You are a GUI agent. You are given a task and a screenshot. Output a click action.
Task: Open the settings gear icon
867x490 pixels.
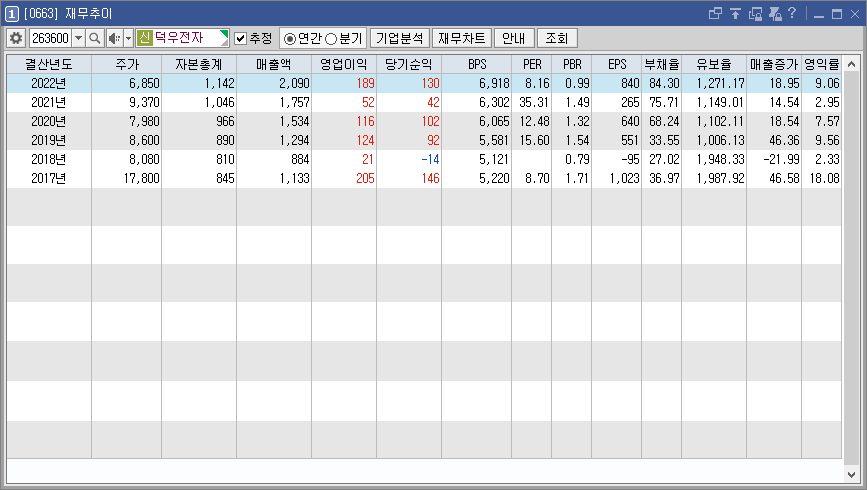(x=16, y=38)
